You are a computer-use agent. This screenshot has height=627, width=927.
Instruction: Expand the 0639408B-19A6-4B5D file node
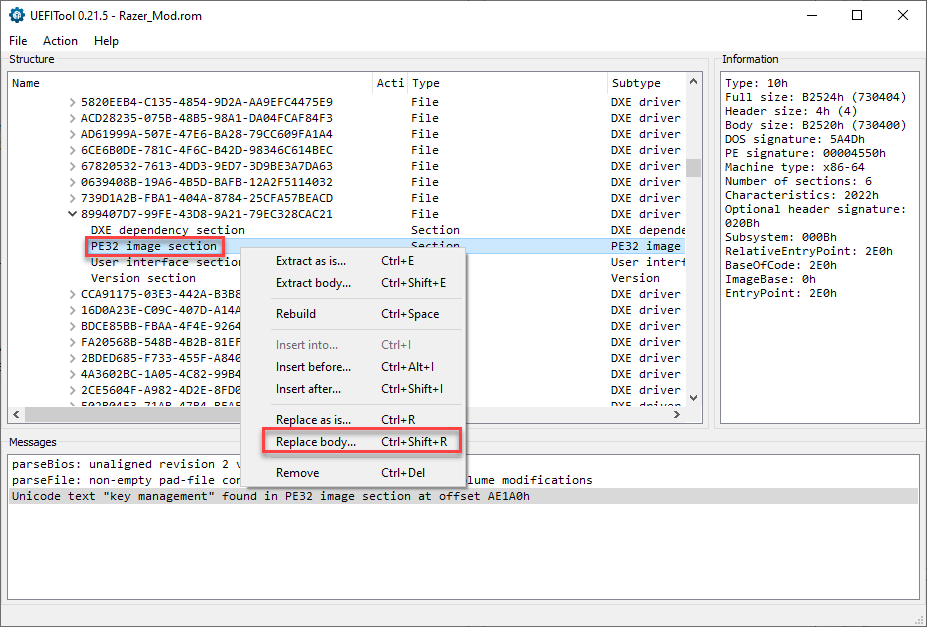click(x=72, y=182)
